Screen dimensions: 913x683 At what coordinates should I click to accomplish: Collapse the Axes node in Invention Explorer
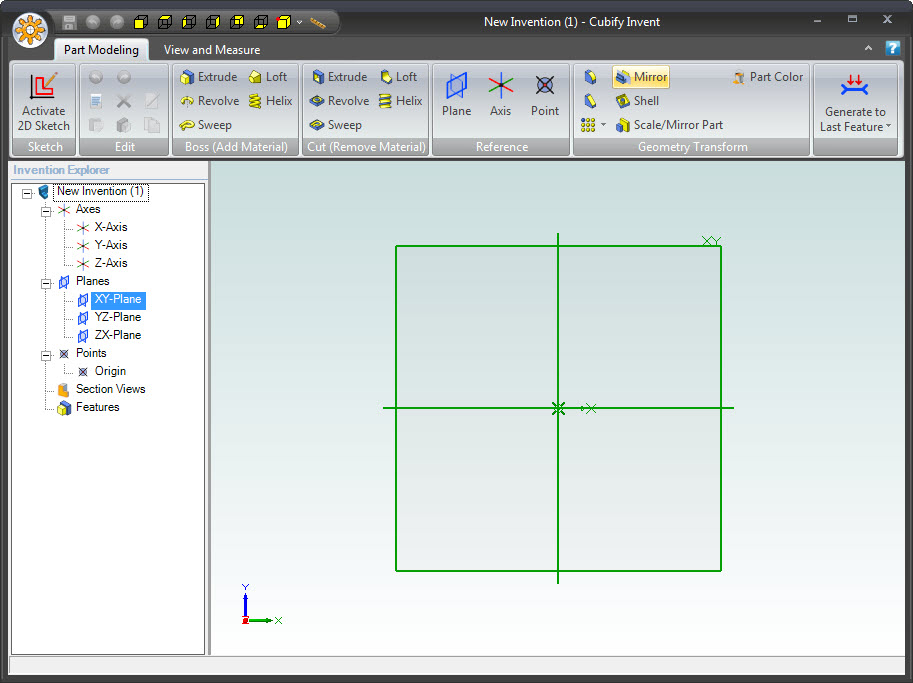click(46, 209)
